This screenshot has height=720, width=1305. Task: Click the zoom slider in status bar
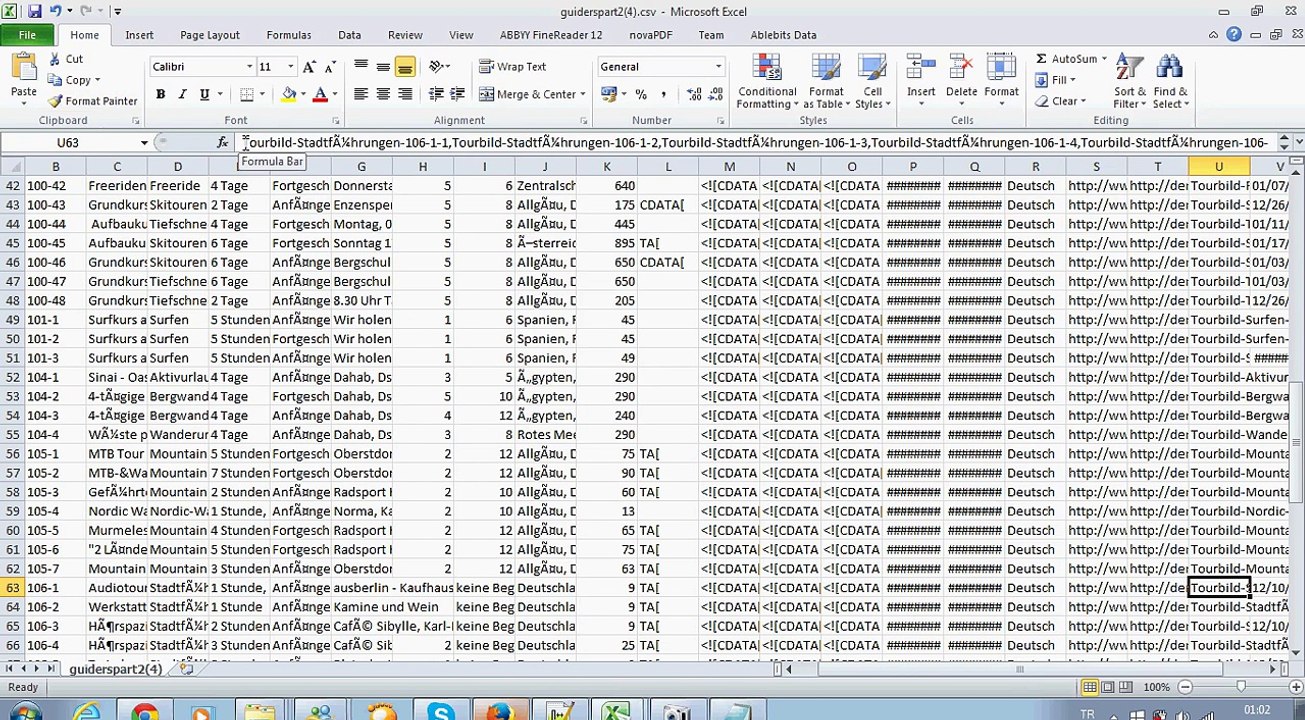pyautogui.click(x=1240, y=687)
